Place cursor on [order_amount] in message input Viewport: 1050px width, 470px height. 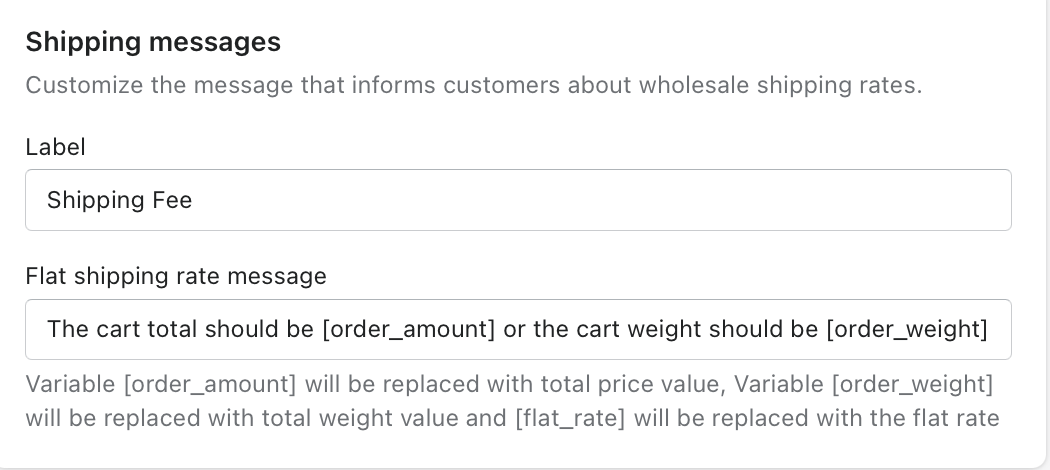pyautogui.click(x=409, y=329)
